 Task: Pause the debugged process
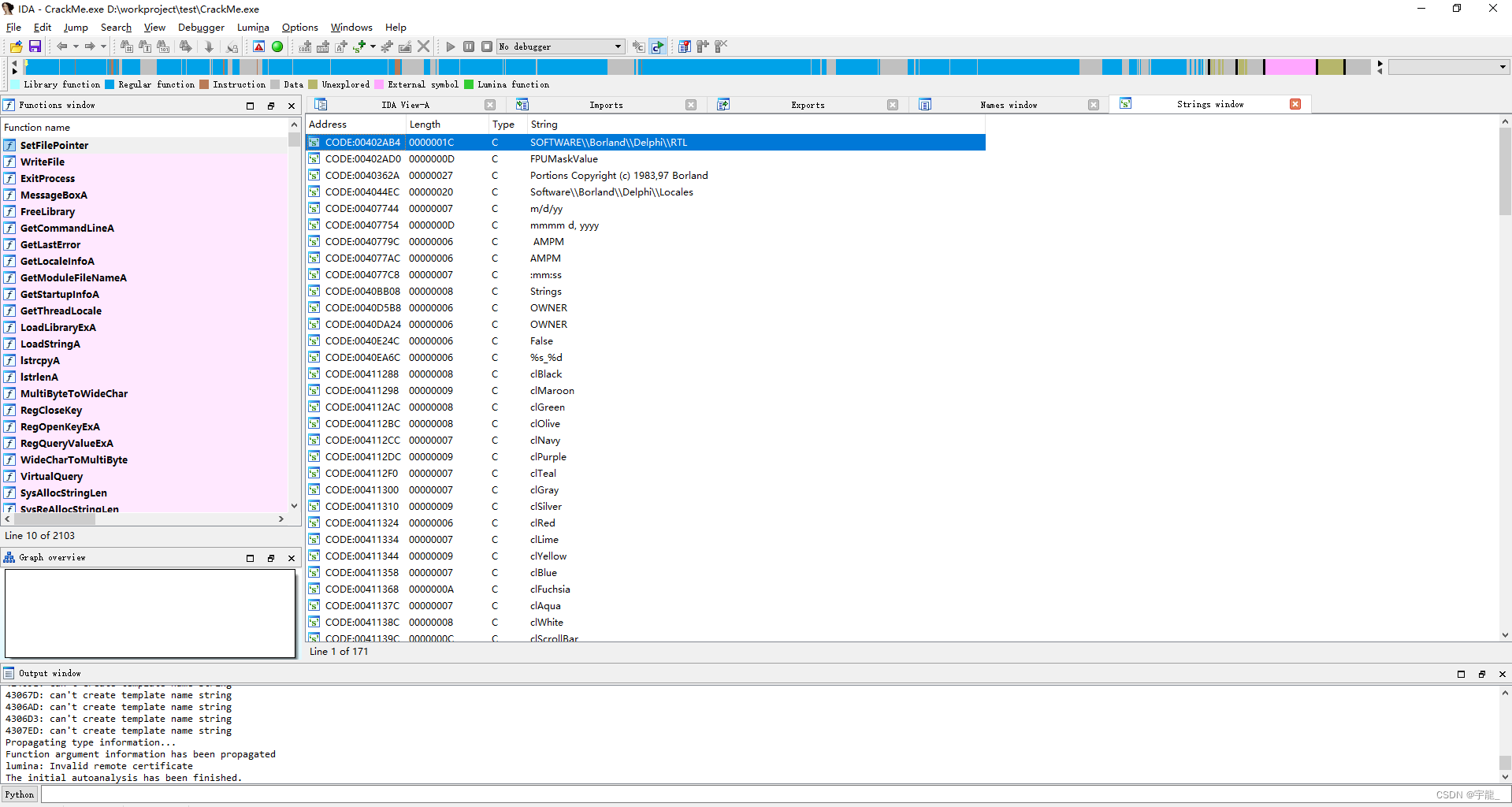pyautogui.click(x=469, y=46)
